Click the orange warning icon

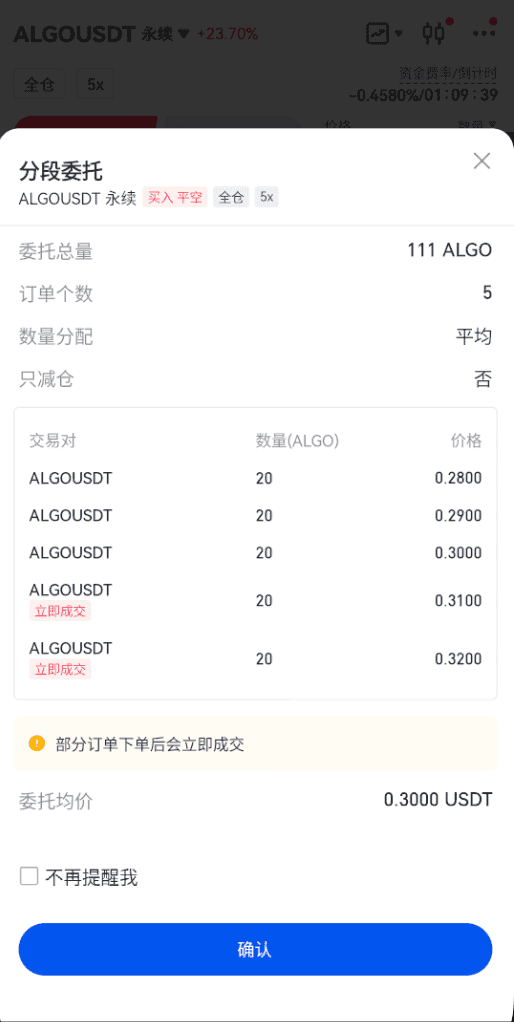pos(37,743)
